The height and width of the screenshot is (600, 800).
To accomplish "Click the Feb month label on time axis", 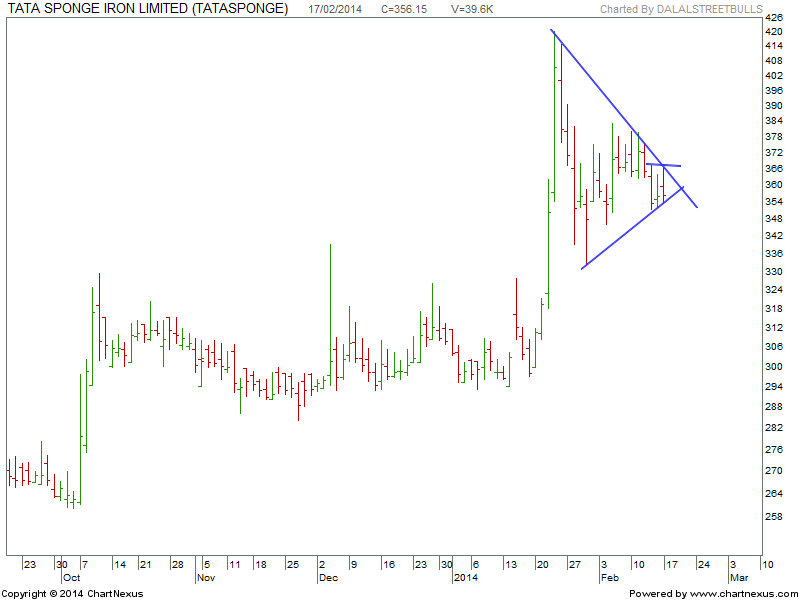I will click(x=610, y=578).
